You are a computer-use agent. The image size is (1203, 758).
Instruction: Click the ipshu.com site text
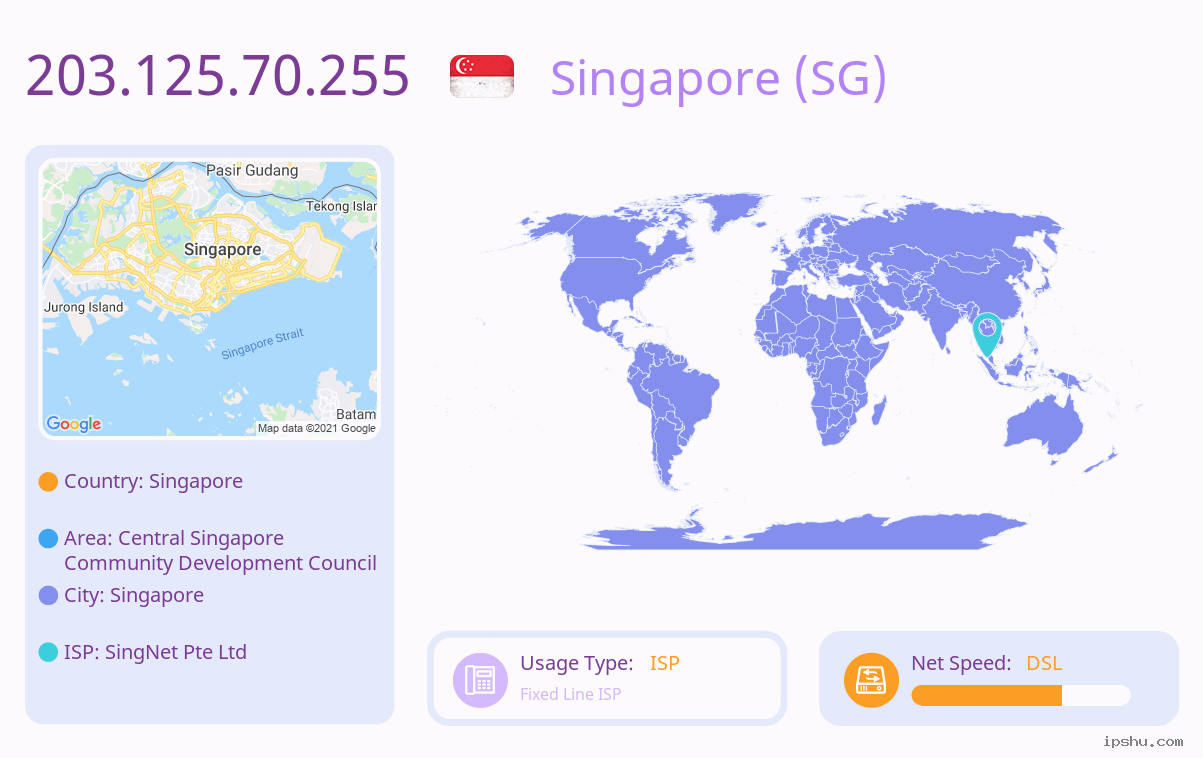click(1143, 741)
